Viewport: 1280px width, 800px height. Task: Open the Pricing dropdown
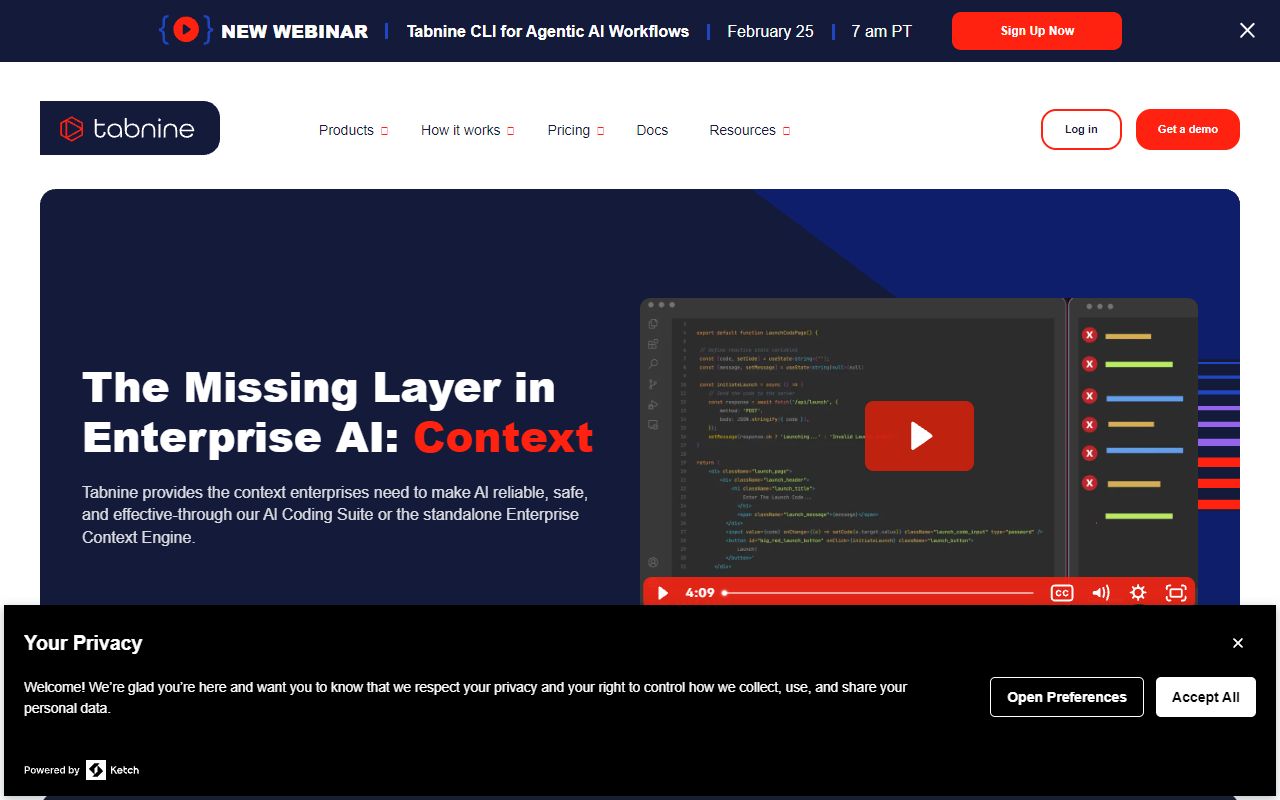tap(575, 130)
